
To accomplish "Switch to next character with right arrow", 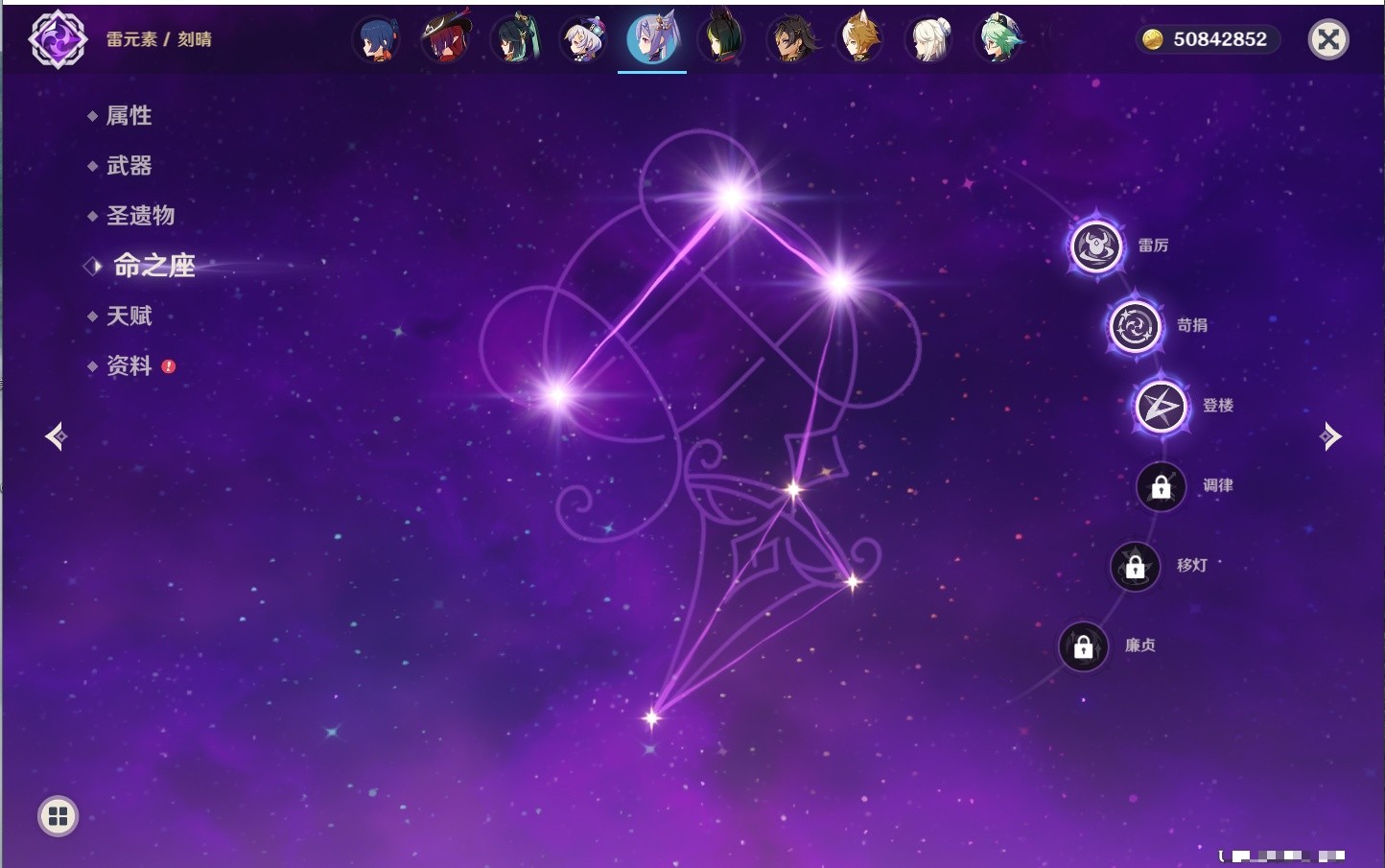I will [x=1329, y=436].
